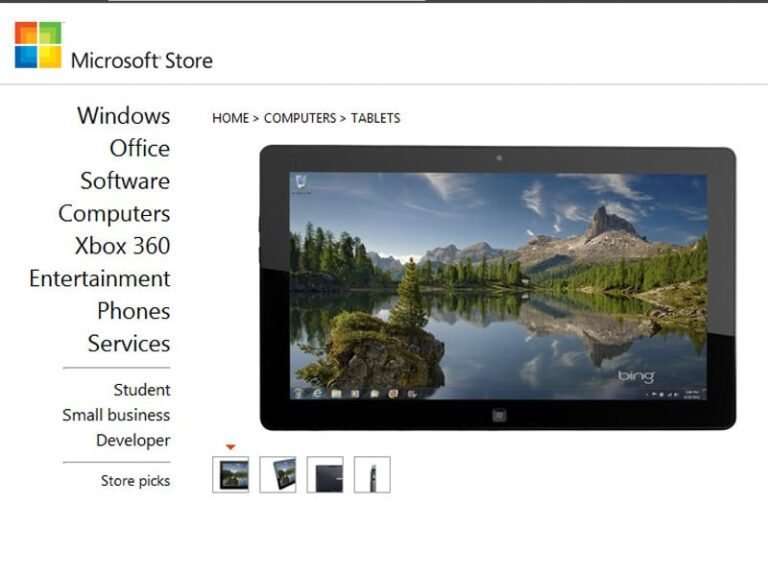The width and height of the screenshot is (768, 576).
Task: Select Computers in the sidebar
Action: [114, 214]
